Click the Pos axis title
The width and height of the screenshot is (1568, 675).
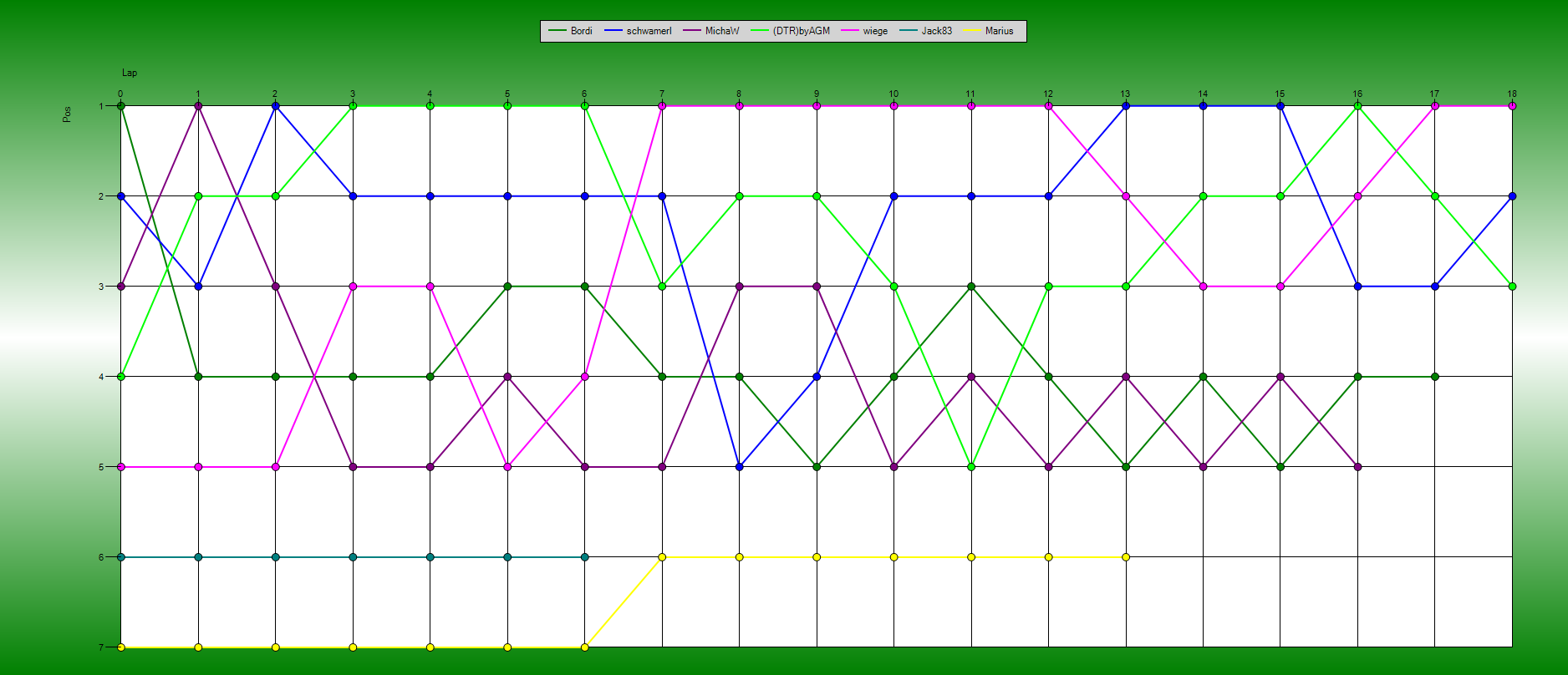[x=67, y=114]
